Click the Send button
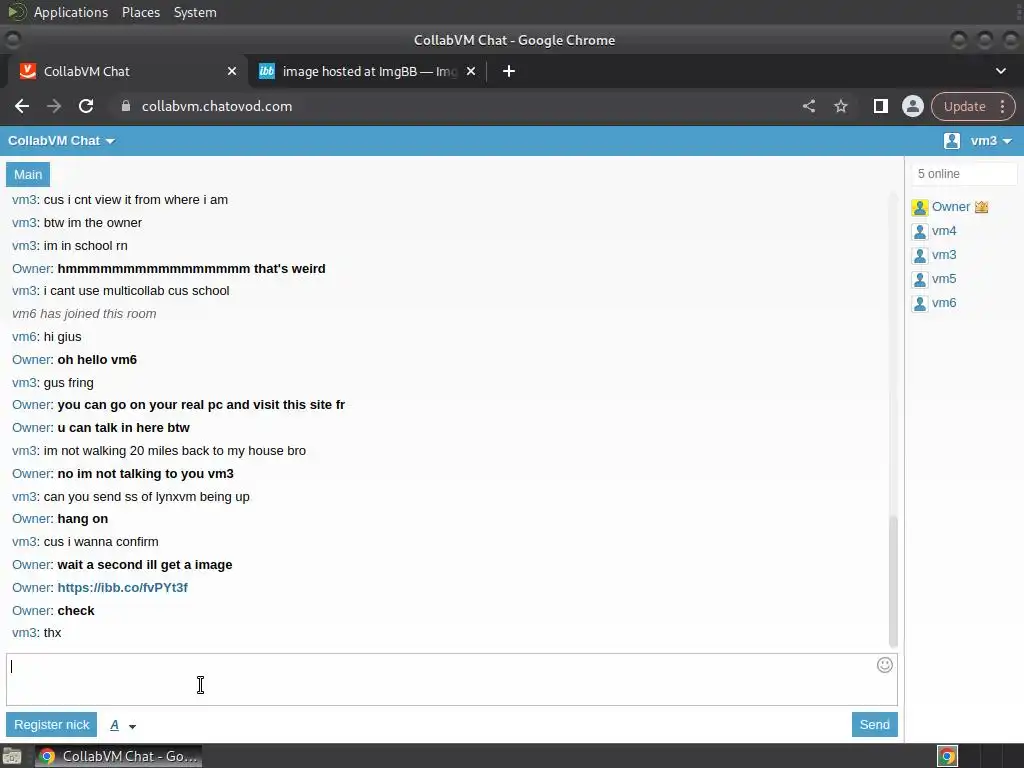This screenshot has height=768, width=1024. pos(874,724)
